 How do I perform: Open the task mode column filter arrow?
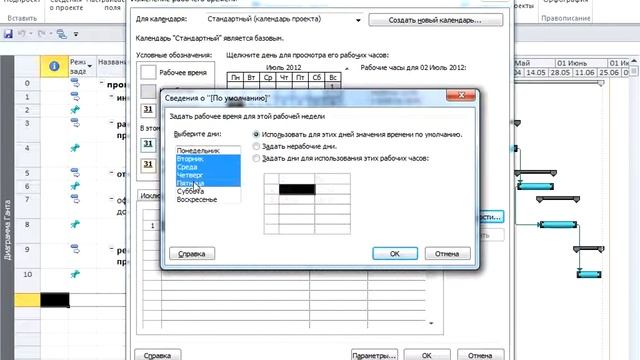point(90,66)
